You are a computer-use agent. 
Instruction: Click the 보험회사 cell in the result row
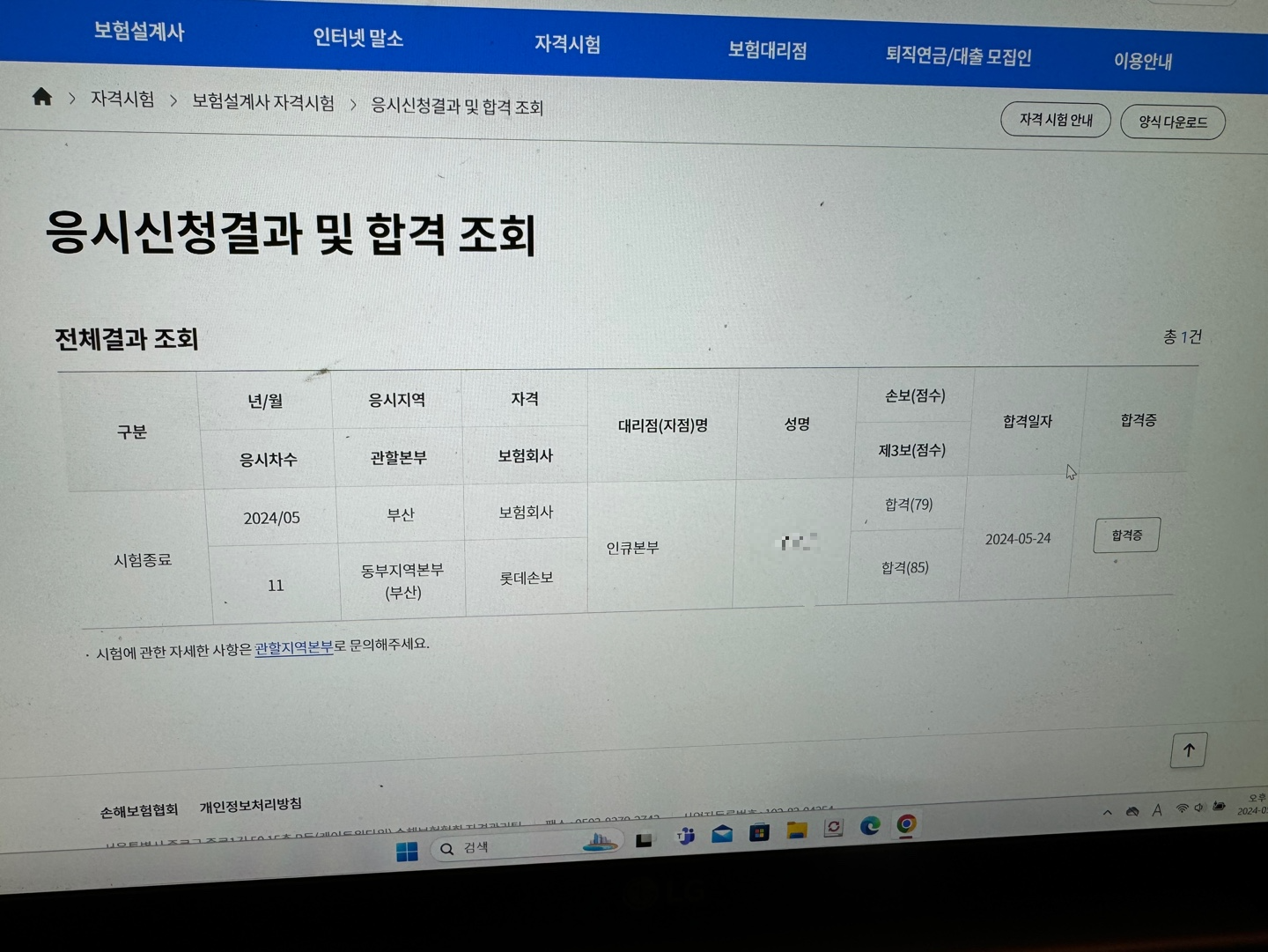[x=526, y=512]
